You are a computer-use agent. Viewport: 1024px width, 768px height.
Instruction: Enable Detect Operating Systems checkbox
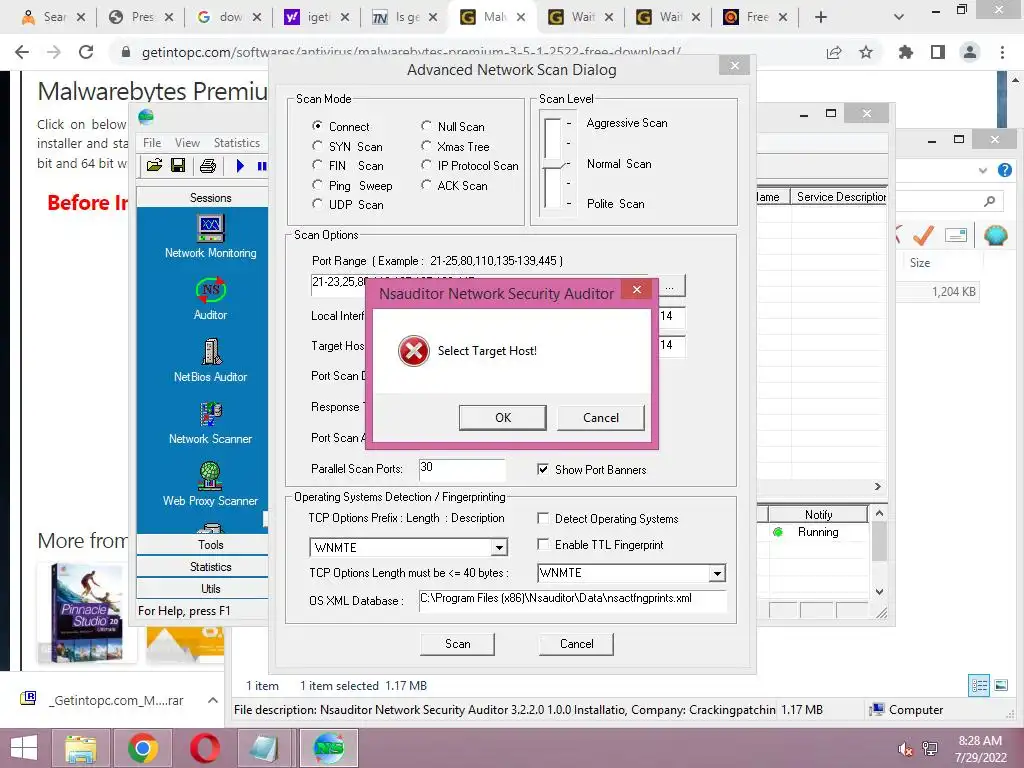(x=543, y=518)
